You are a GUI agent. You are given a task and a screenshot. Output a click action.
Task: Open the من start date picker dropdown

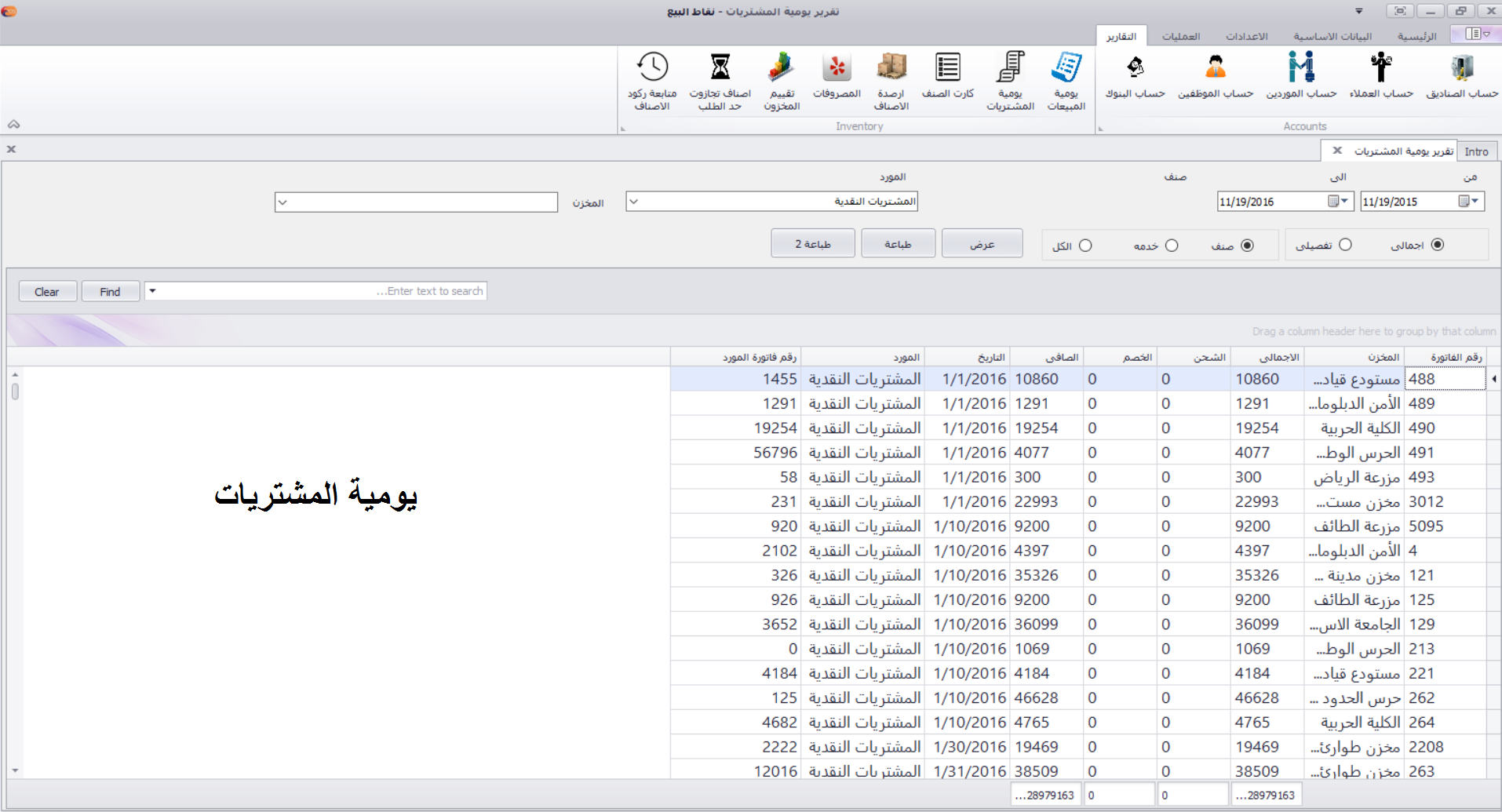tap(1475, 202)
